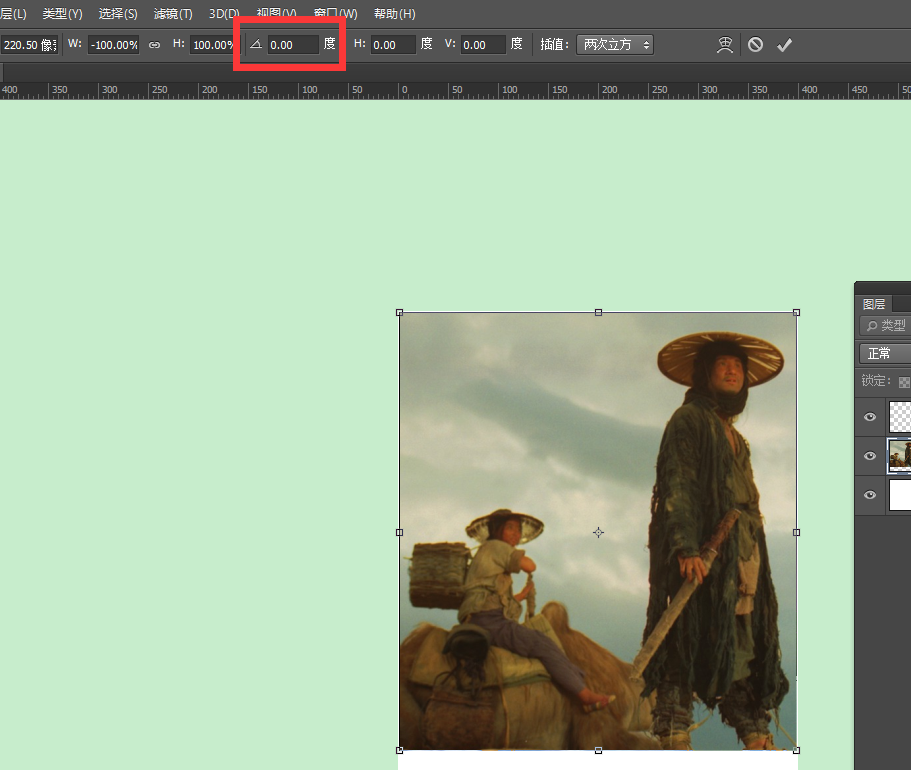Hide the white background layer eye icon
The image size is (911, 770).
[870, 495]
